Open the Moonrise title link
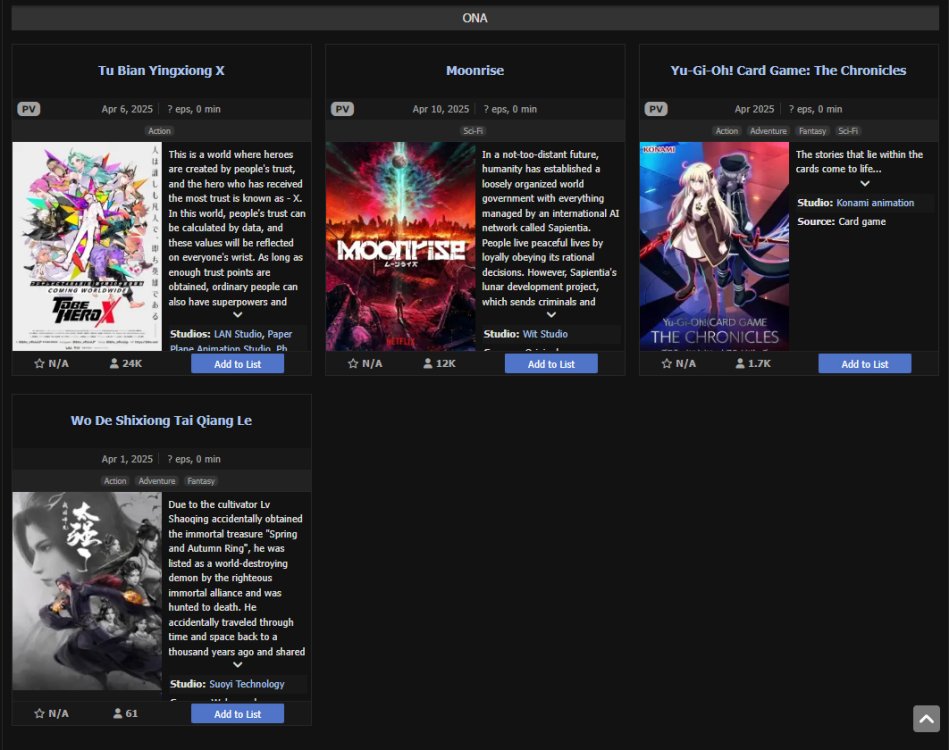The width and height of the screenshot is (949, 750). pyautogui.click(x=475, y=70)
